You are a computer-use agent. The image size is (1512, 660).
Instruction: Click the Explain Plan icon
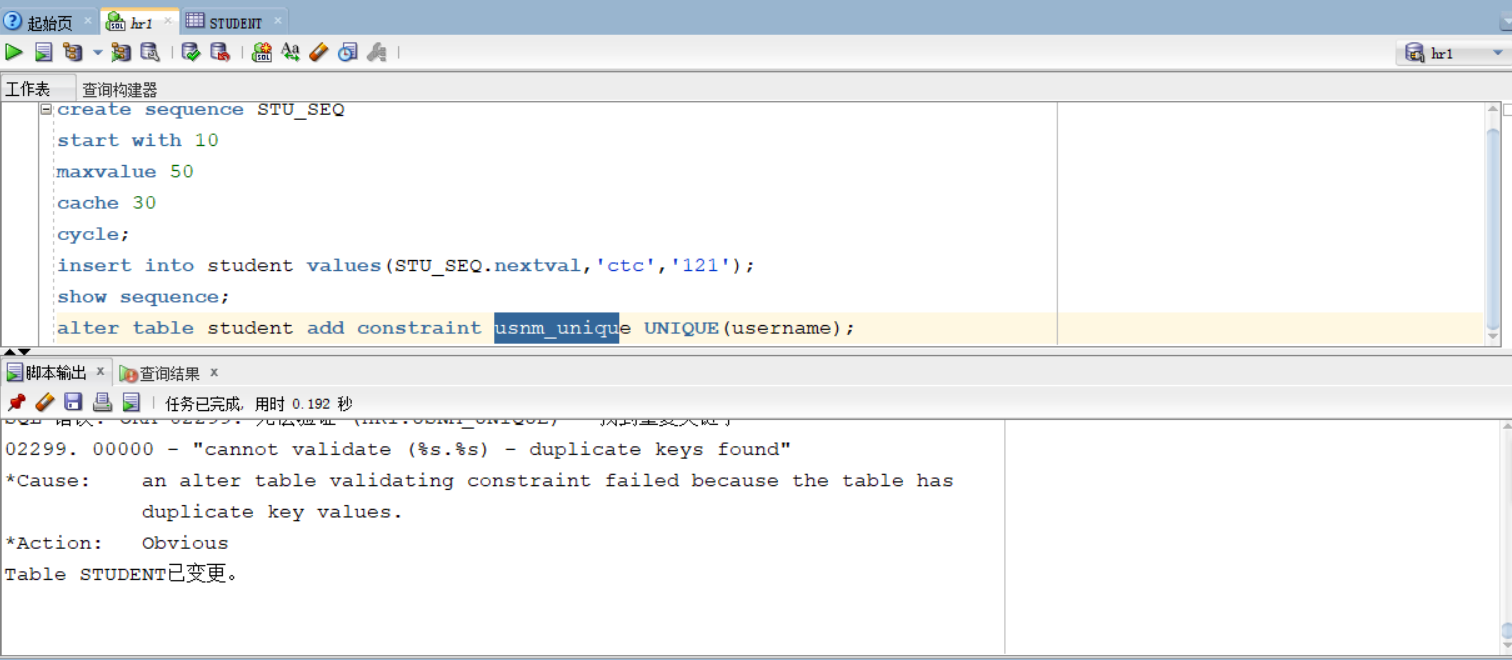tap(72, 52)
